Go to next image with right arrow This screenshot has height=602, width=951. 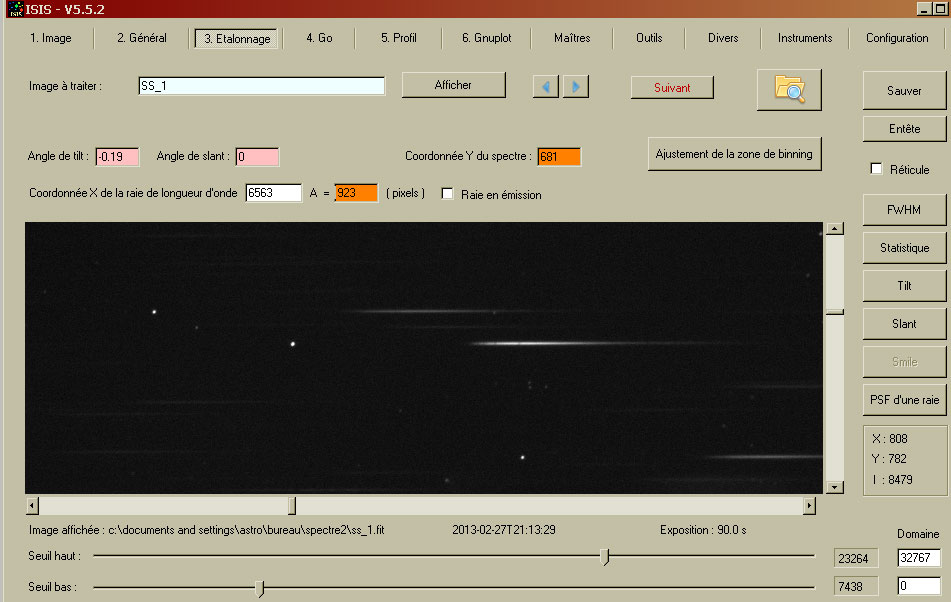tap(576, 87)
